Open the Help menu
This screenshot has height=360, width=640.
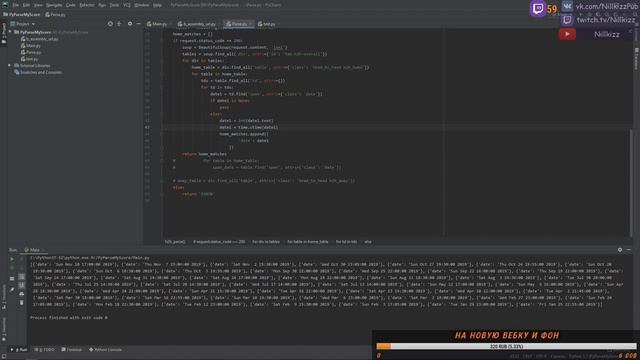158,5
